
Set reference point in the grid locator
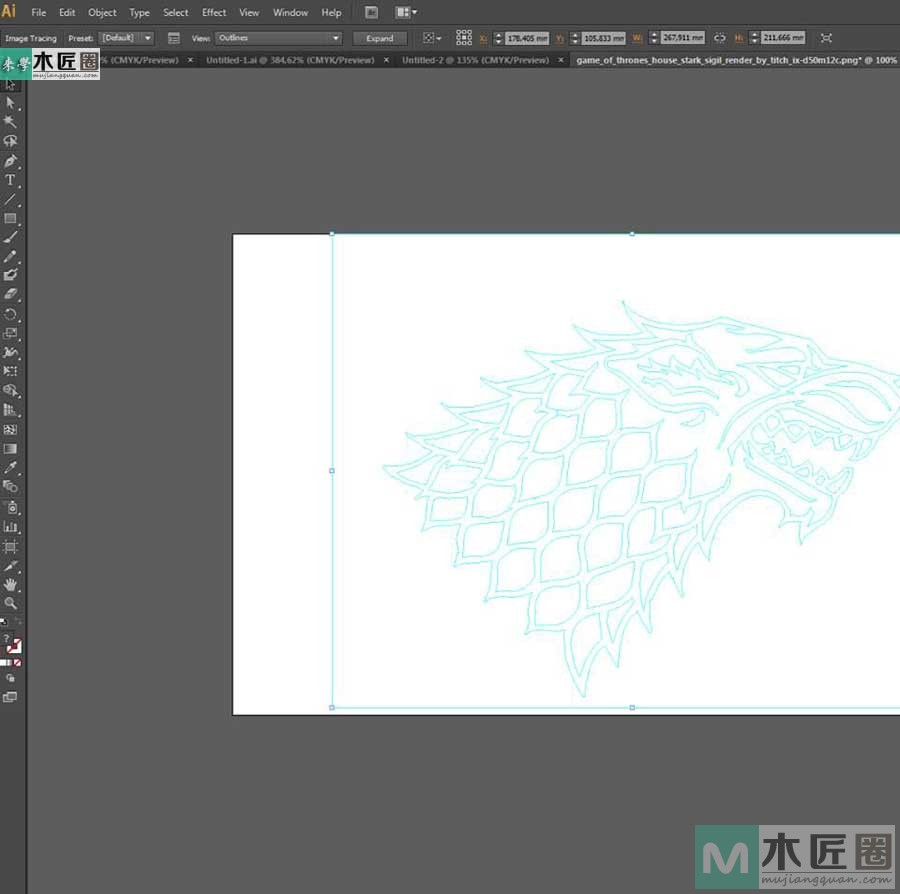(x=464, y=38)
